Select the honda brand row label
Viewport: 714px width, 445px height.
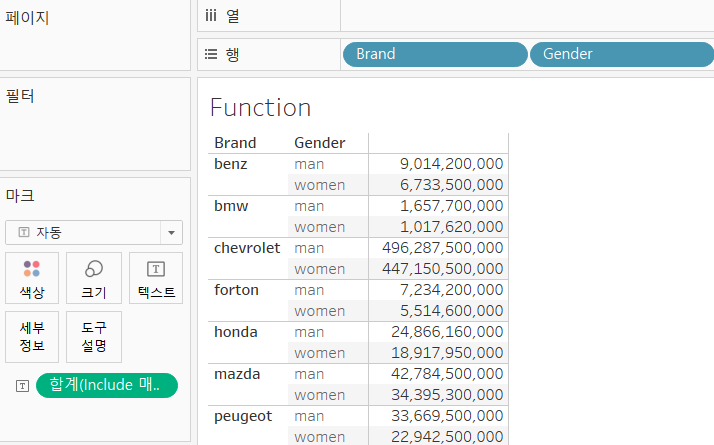(x=236, y=332)
